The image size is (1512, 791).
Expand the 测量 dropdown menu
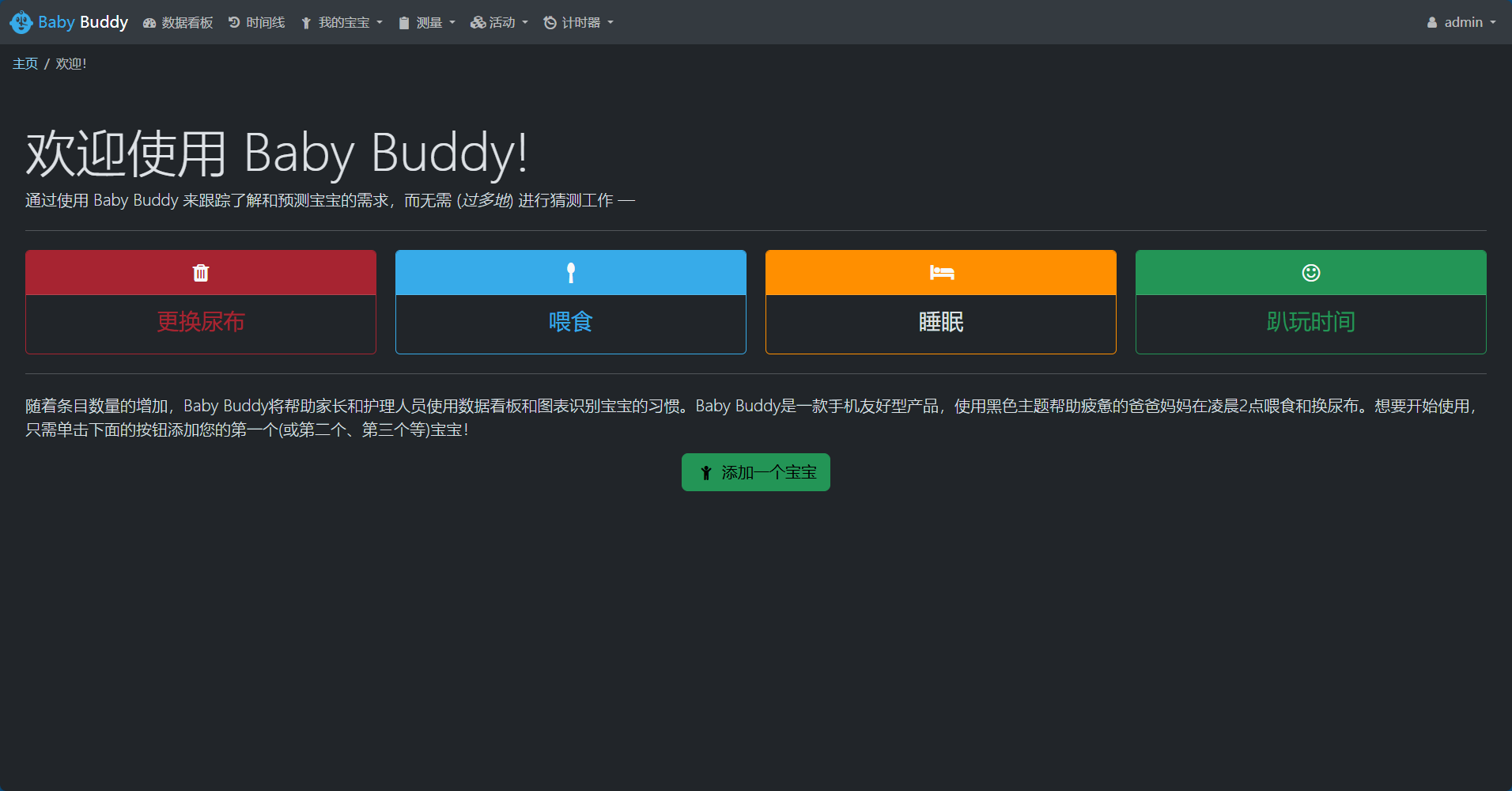tap(427, 23)
